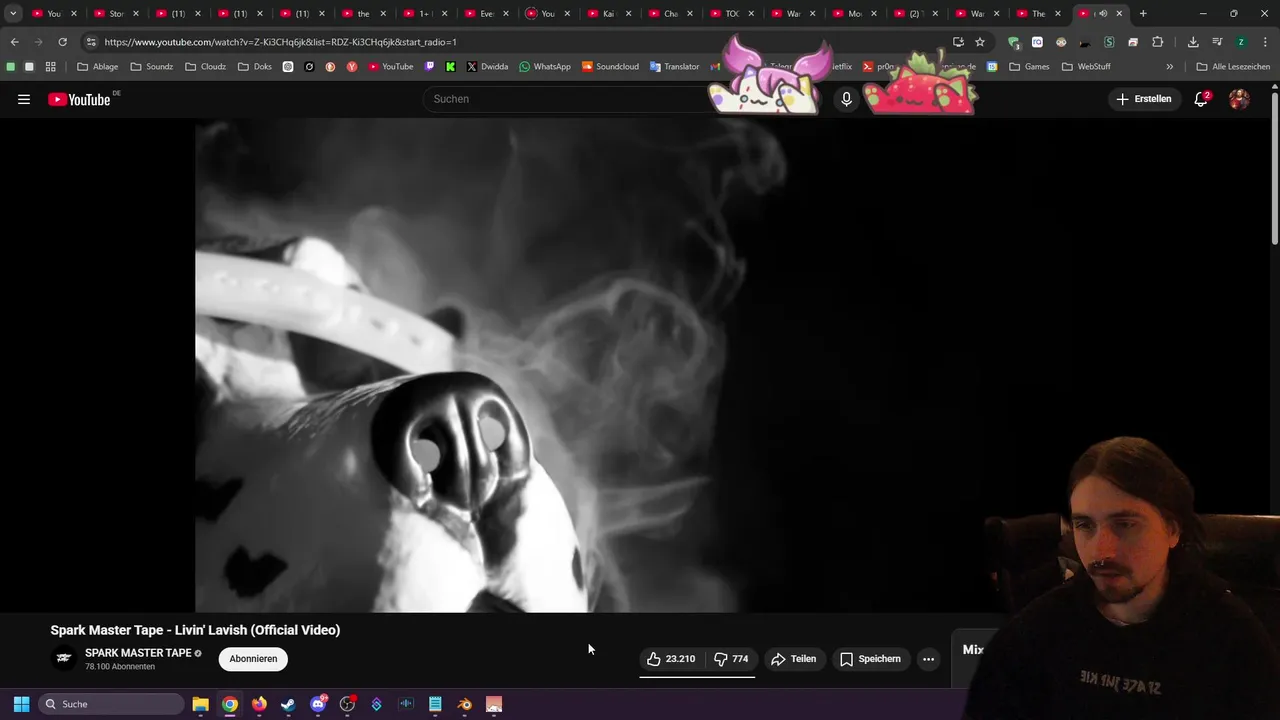Open Blender from the taskbar
This screenshot has height=720, width=1280.
464,704
